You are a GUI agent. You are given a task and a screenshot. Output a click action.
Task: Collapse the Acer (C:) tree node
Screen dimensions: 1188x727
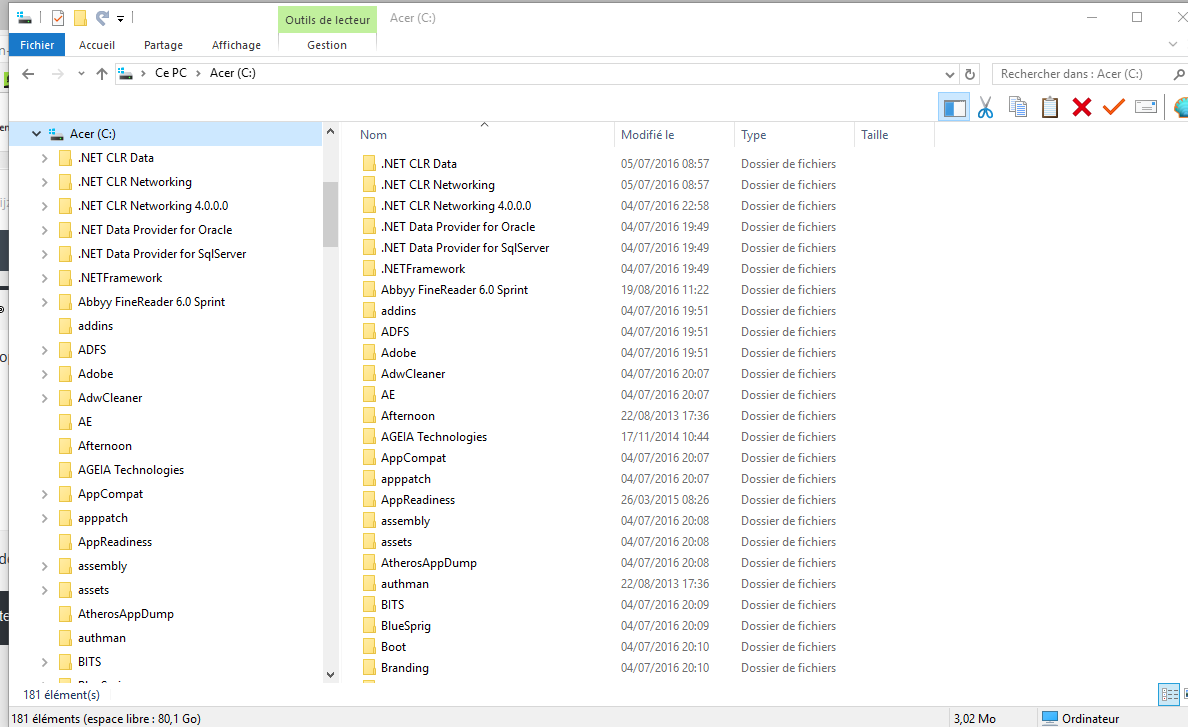(x=36, y=134)
